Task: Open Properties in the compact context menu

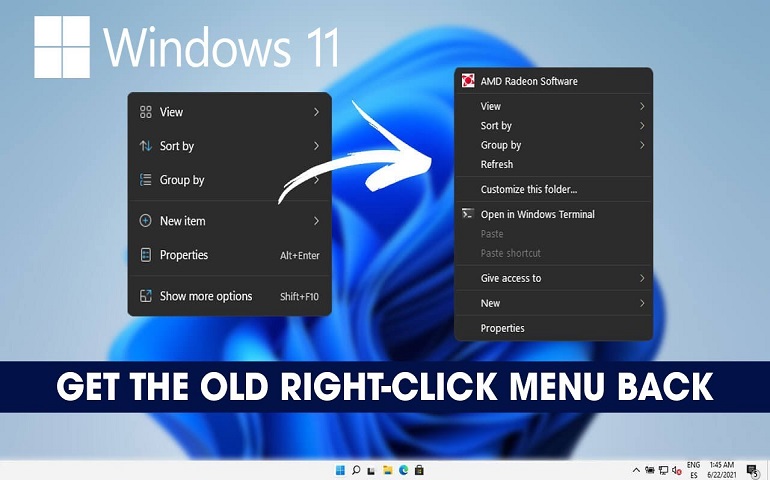Action: tap(229, 255)
